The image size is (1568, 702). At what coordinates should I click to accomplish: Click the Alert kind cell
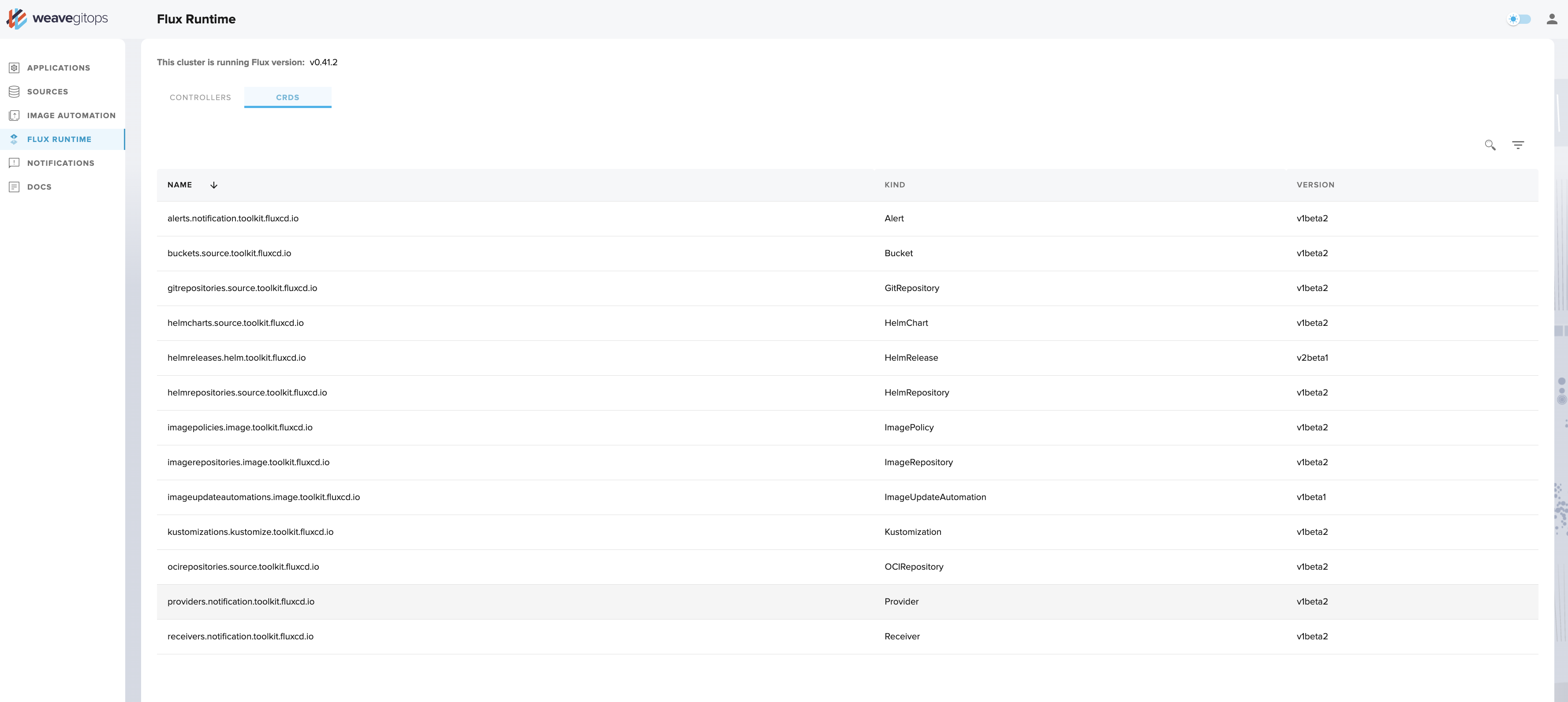coord(893,218)
